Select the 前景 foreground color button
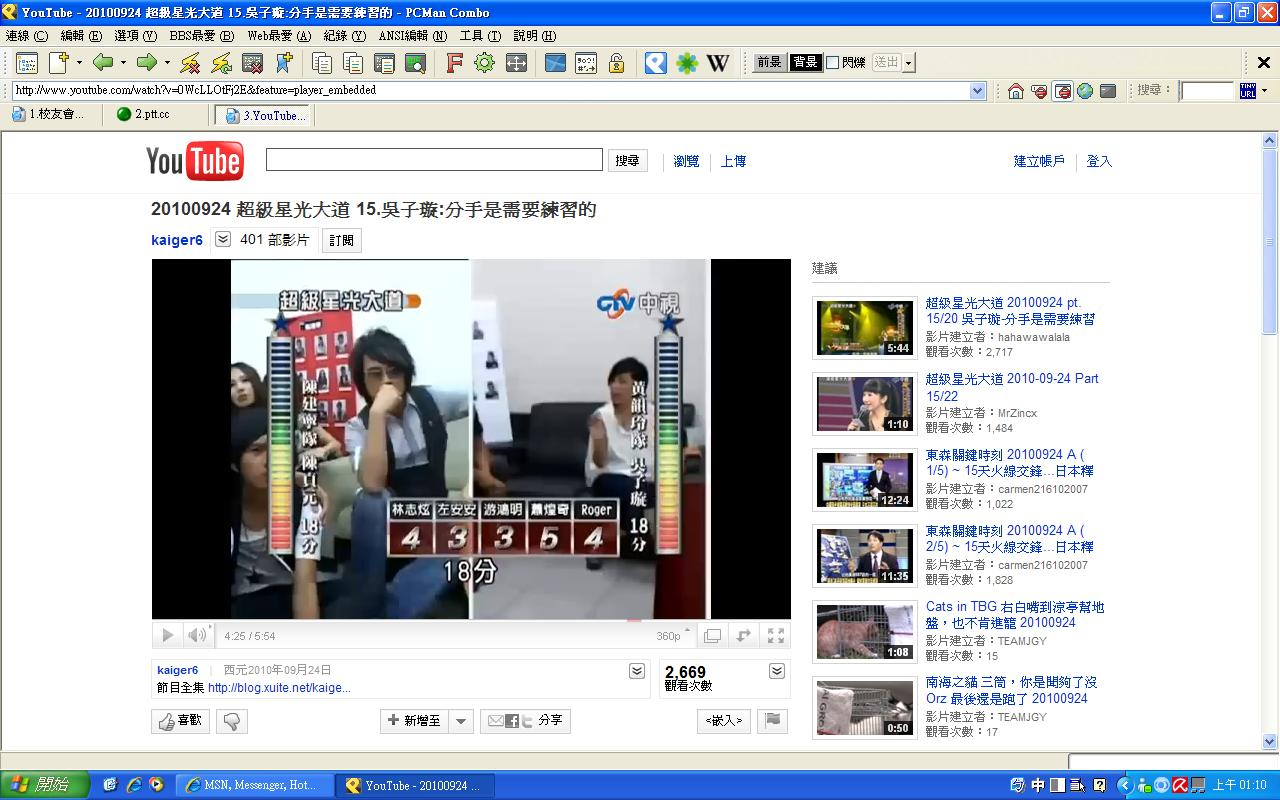Viewport: 1280px width, 800px height. [x=769, y=62]
